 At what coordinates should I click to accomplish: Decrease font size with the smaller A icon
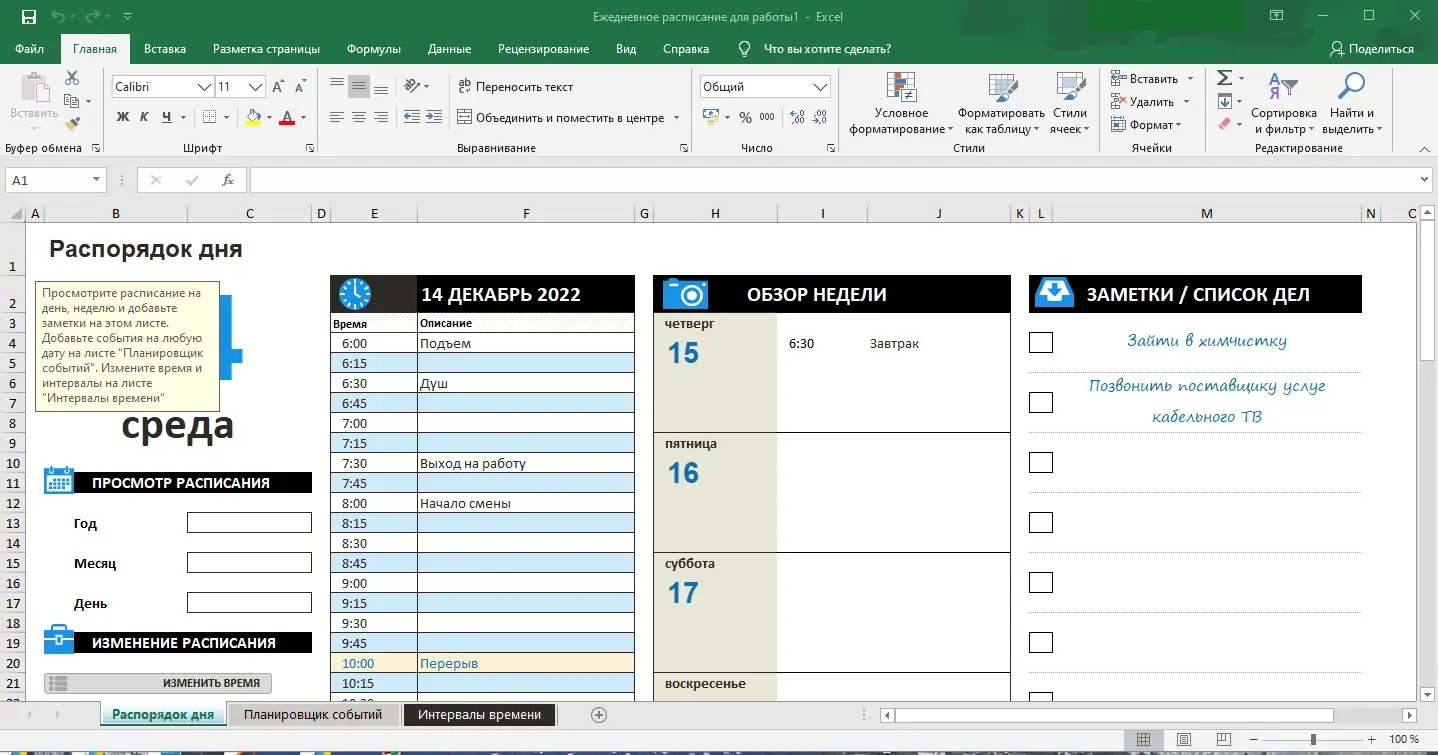300,87
